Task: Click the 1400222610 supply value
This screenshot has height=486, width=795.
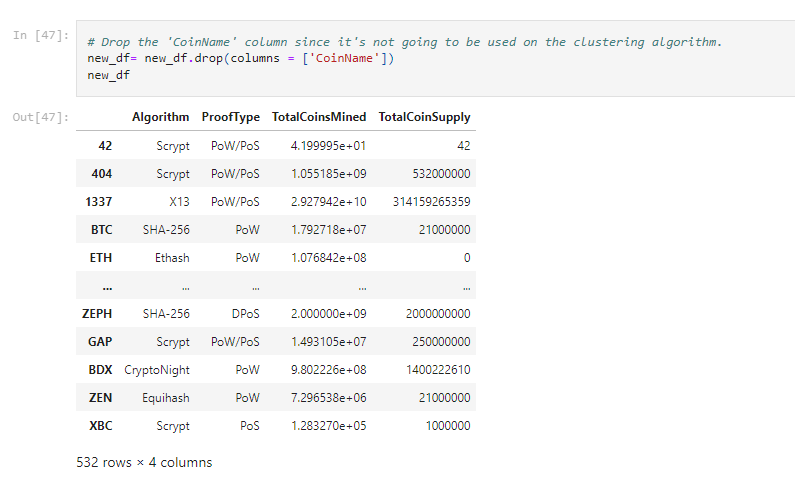Action: pyautogui.click(x=438, y=370)
